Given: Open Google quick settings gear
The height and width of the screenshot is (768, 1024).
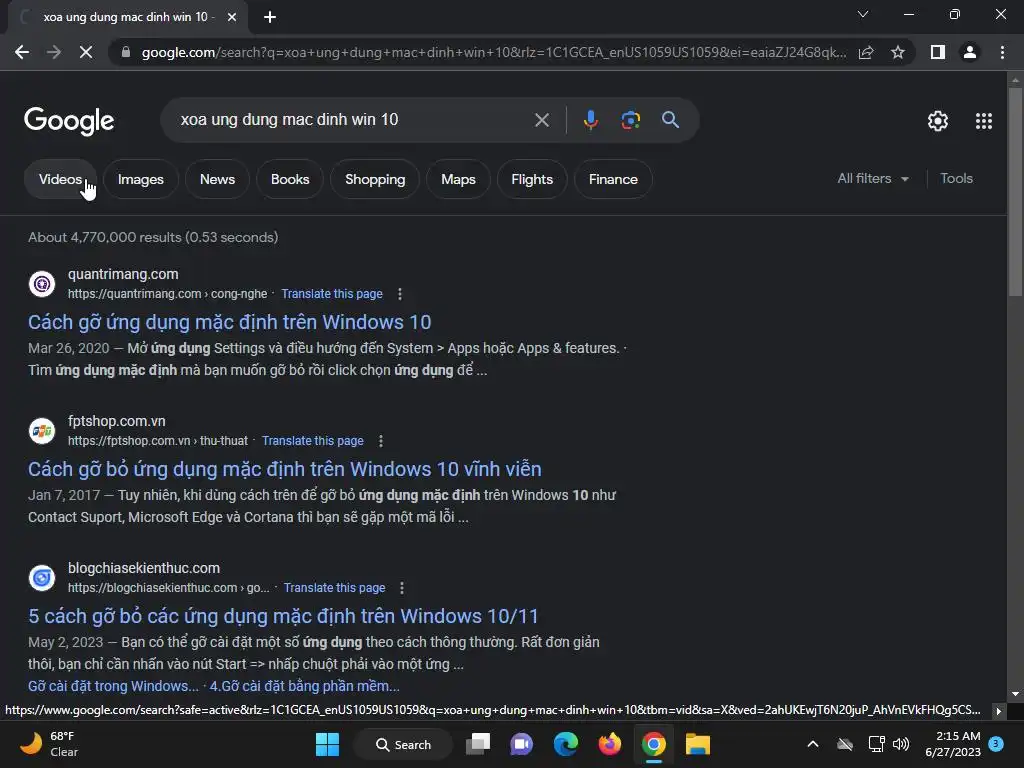Looking at the screenshot, I should (x=938, y=121).
